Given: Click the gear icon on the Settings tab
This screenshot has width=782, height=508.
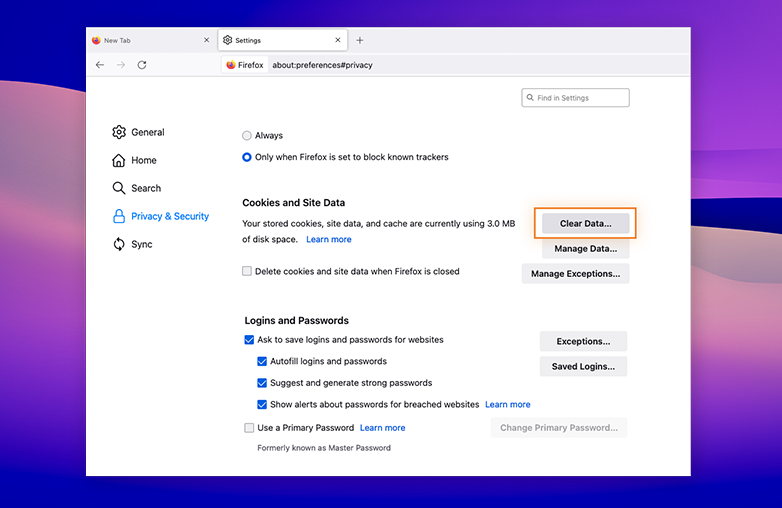Looking at the screenshot, I should pos(227,40).
